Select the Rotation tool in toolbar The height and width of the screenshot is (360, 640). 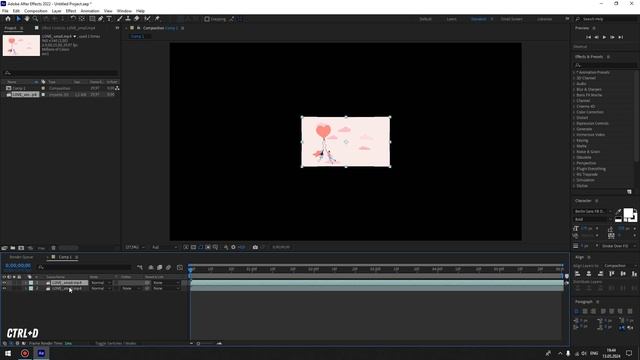point(73,19)
